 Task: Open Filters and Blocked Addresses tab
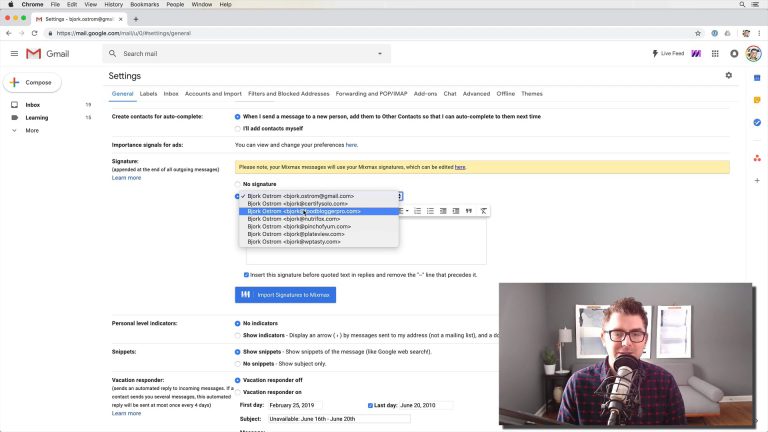pyautogui.click(x=288, y=94)
